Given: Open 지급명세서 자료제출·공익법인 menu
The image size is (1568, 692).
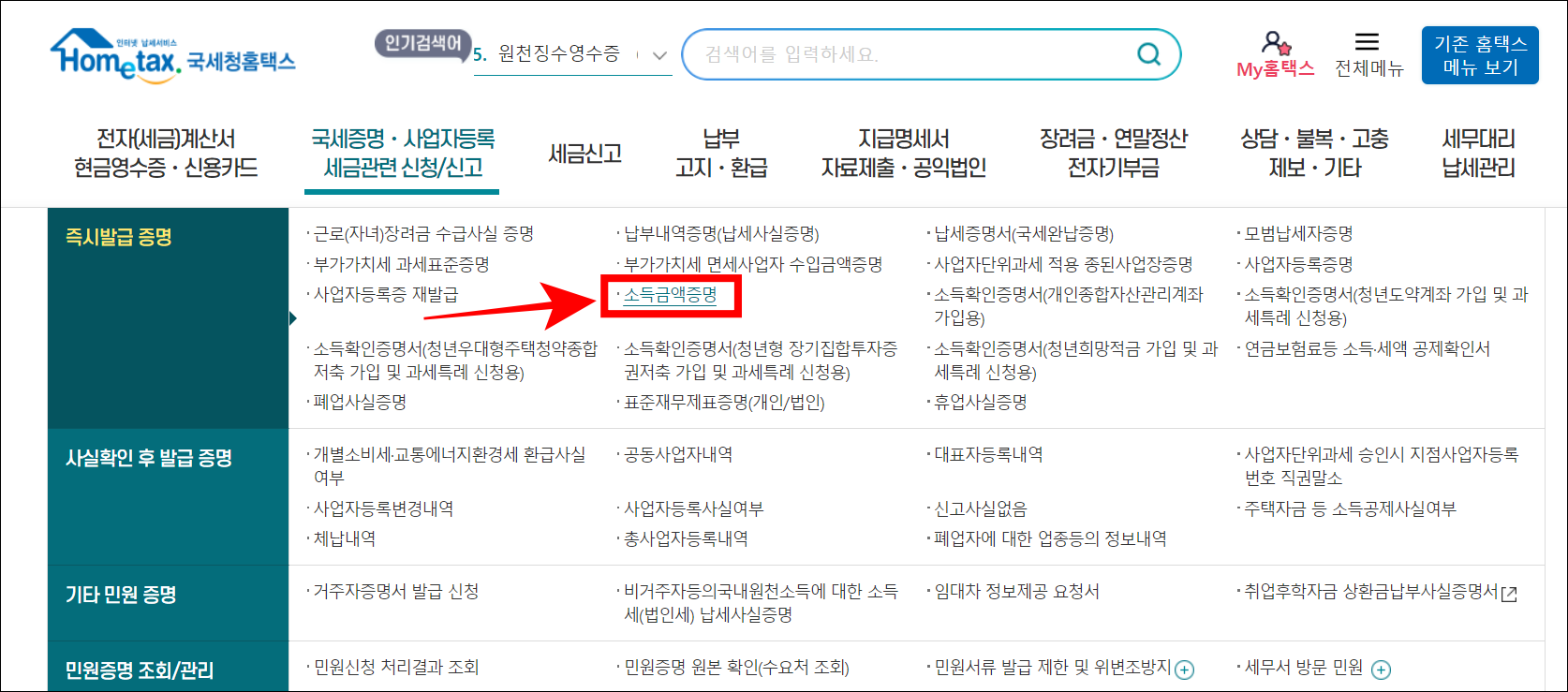Looking at the screenshot, I should [904, 154].
